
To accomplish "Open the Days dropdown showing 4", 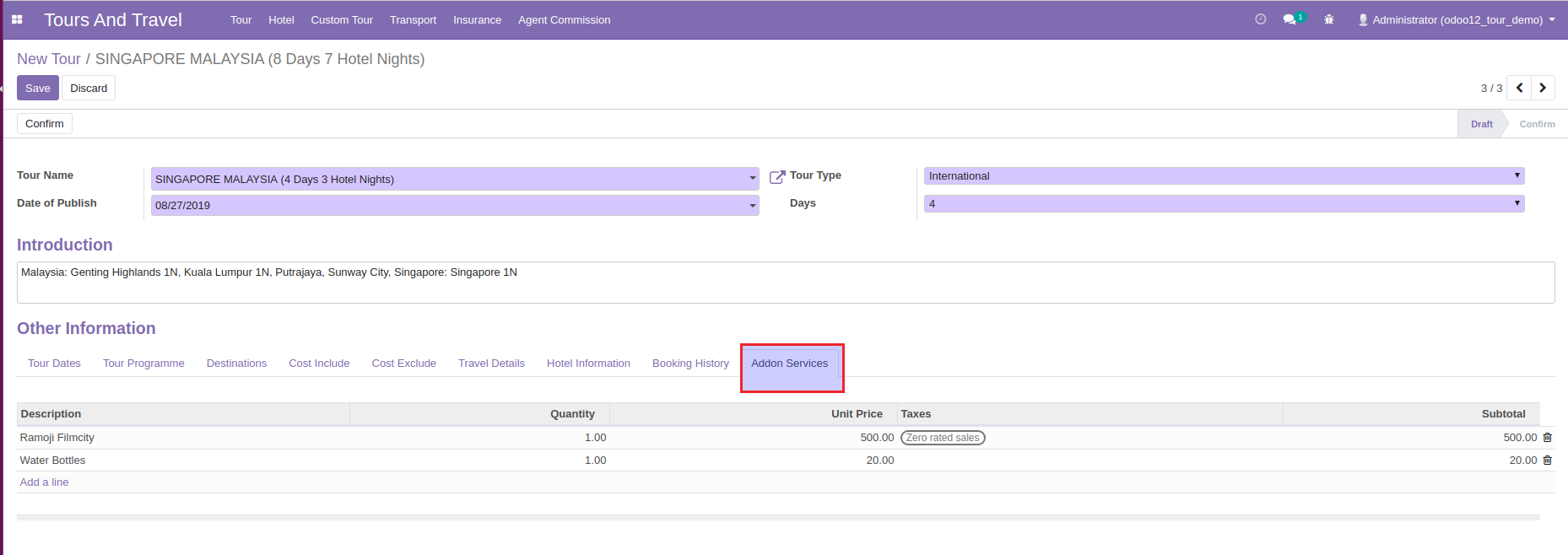I will coord(1224,203).
